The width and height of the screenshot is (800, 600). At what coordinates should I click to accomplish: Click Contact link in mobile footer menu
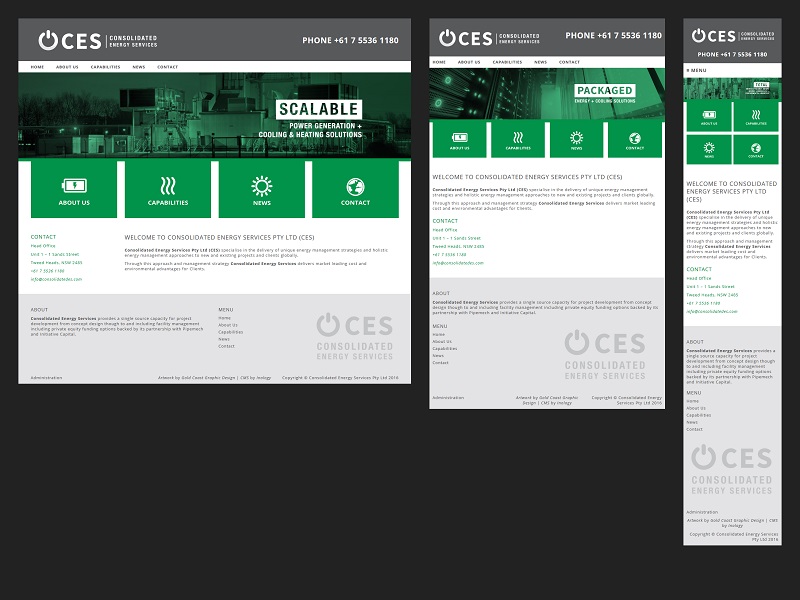pos(694,429)
